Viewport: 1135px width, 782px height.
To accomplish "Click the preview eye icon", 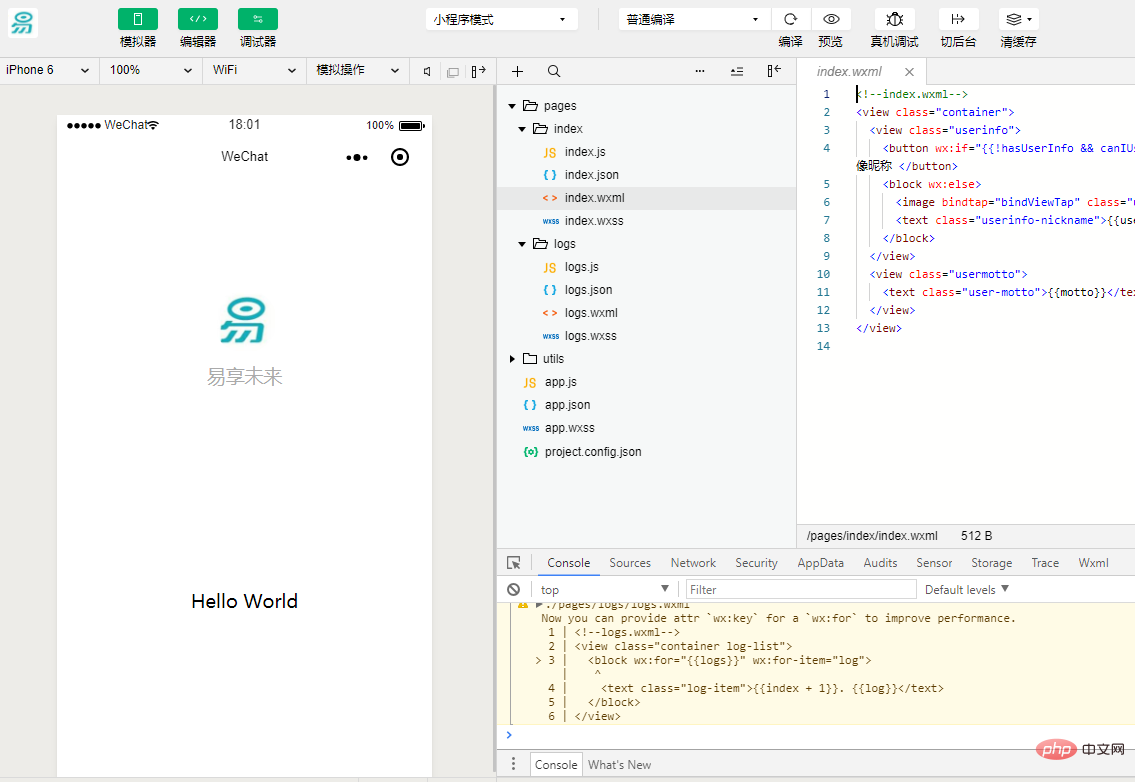I will click(x=831, y=20).
